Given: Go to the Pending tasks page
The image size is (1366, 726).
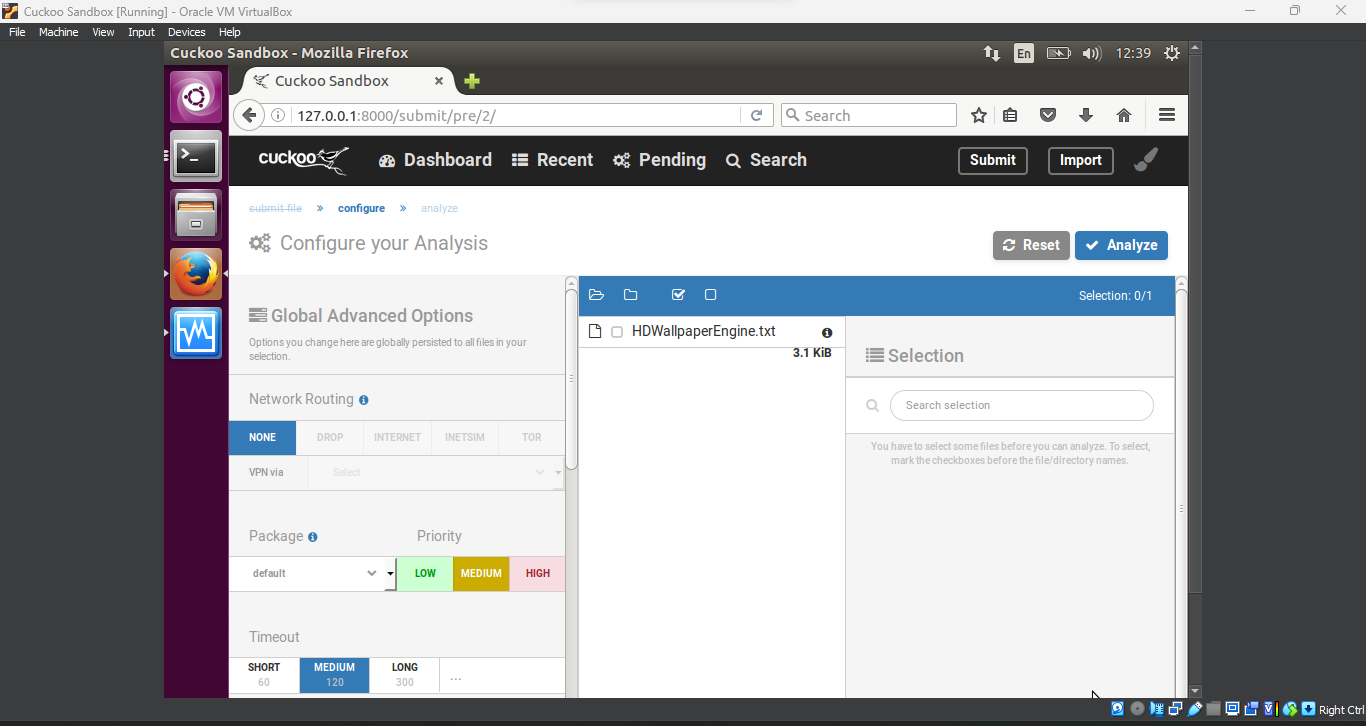Looking at the screenshot, I should point(659,160).
